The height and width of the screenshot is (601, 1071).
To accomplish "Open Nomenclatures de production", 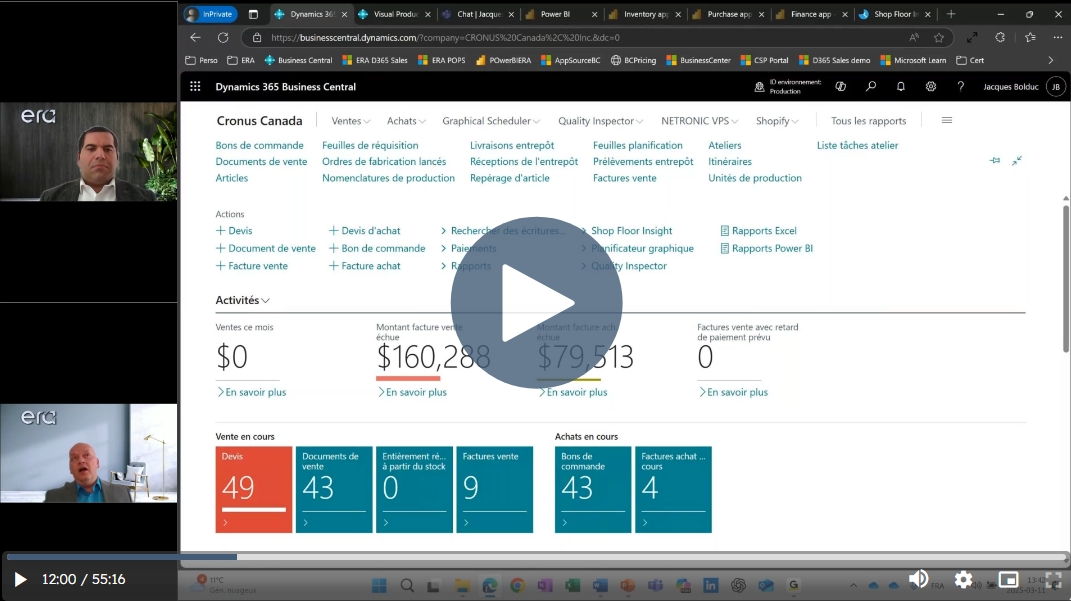I will [x=388, y=178].
